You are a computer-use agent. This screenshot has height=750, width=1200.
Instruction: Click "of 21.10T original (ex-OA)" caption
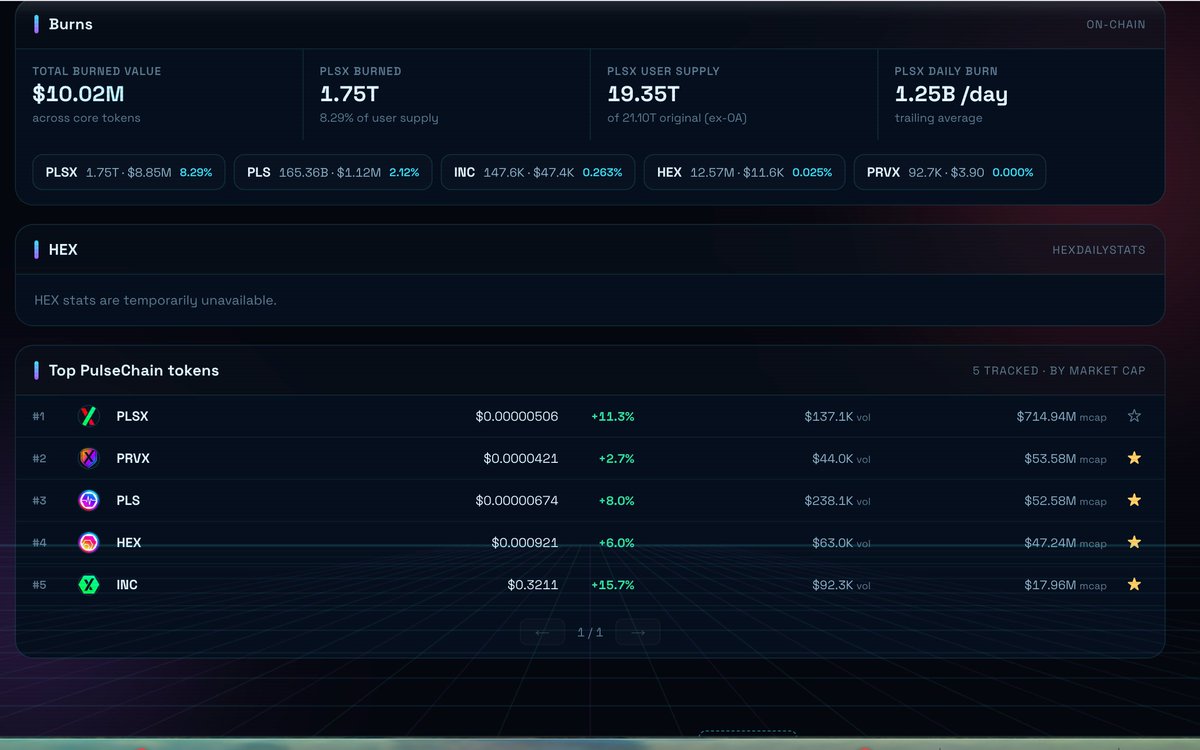[x=677, y=118]
